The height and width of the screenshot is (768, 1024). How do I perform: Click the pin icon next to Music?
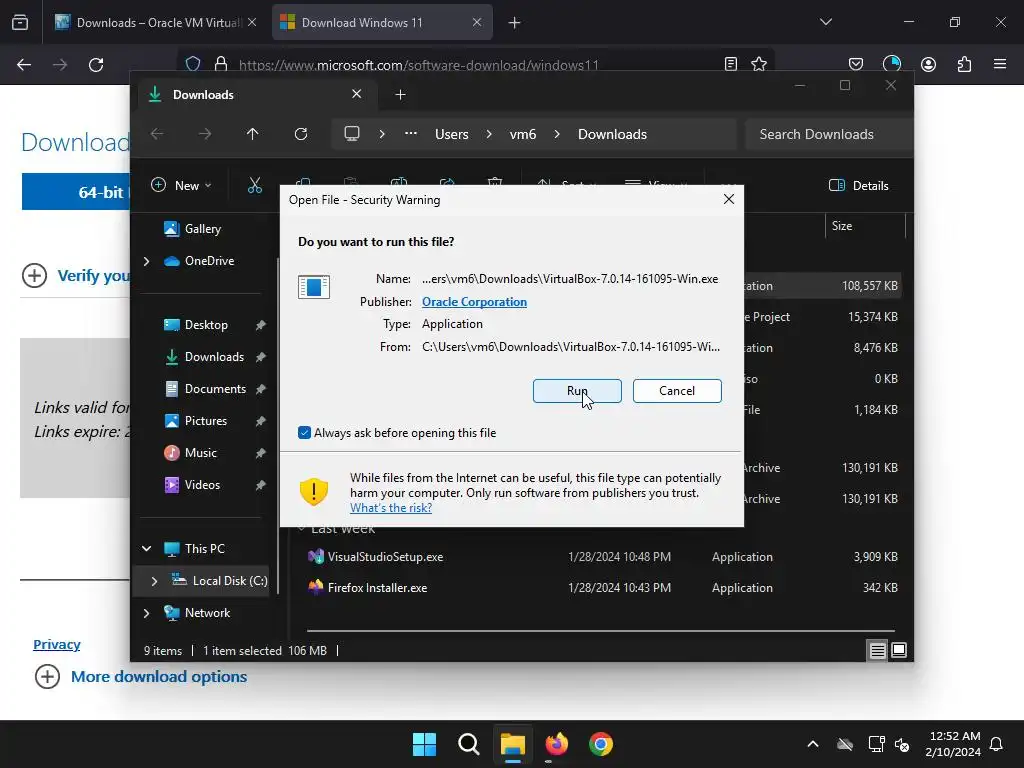click(x=260, y=453)
